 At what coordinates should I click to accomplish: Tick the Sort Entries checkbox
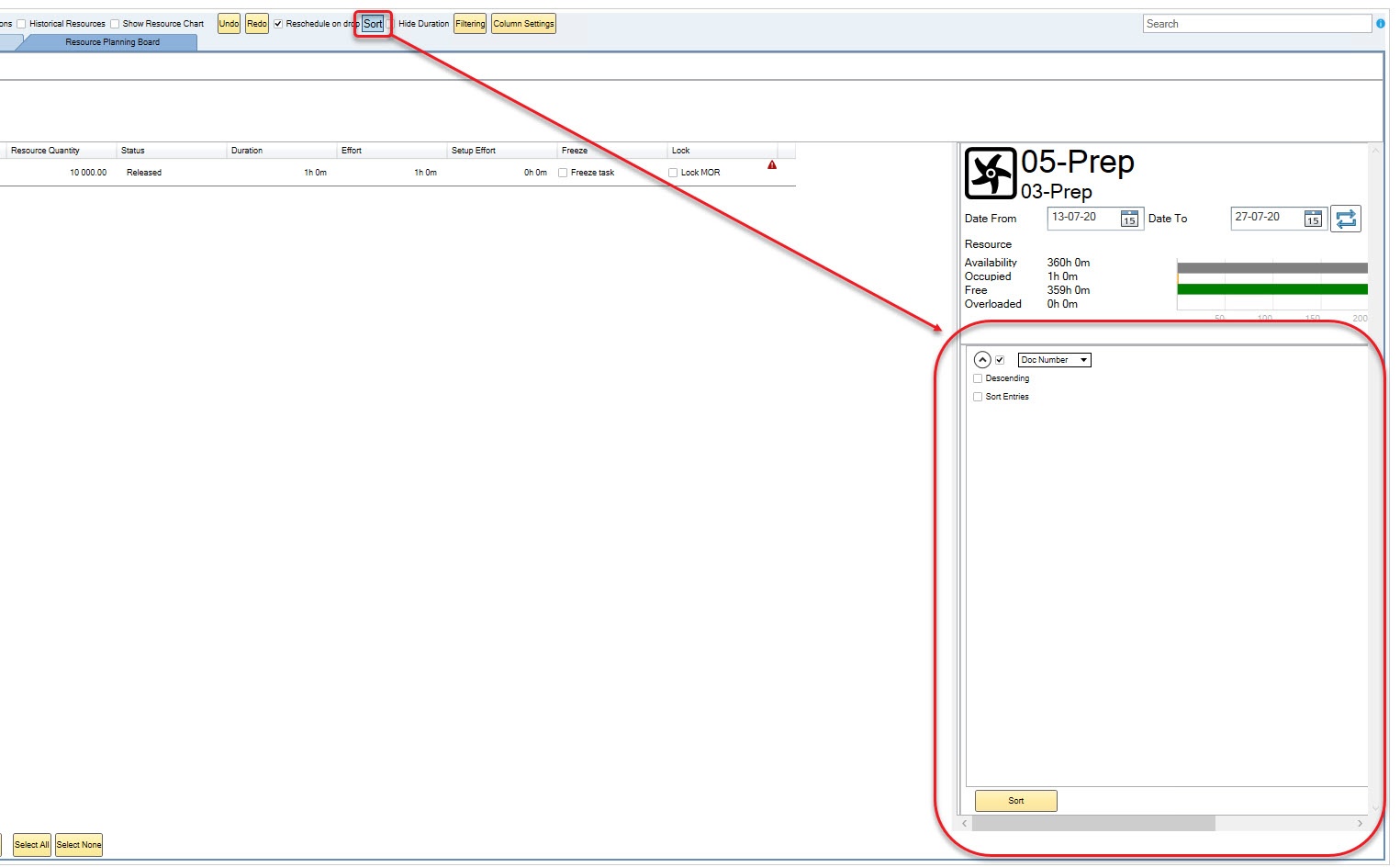point(978,397)
